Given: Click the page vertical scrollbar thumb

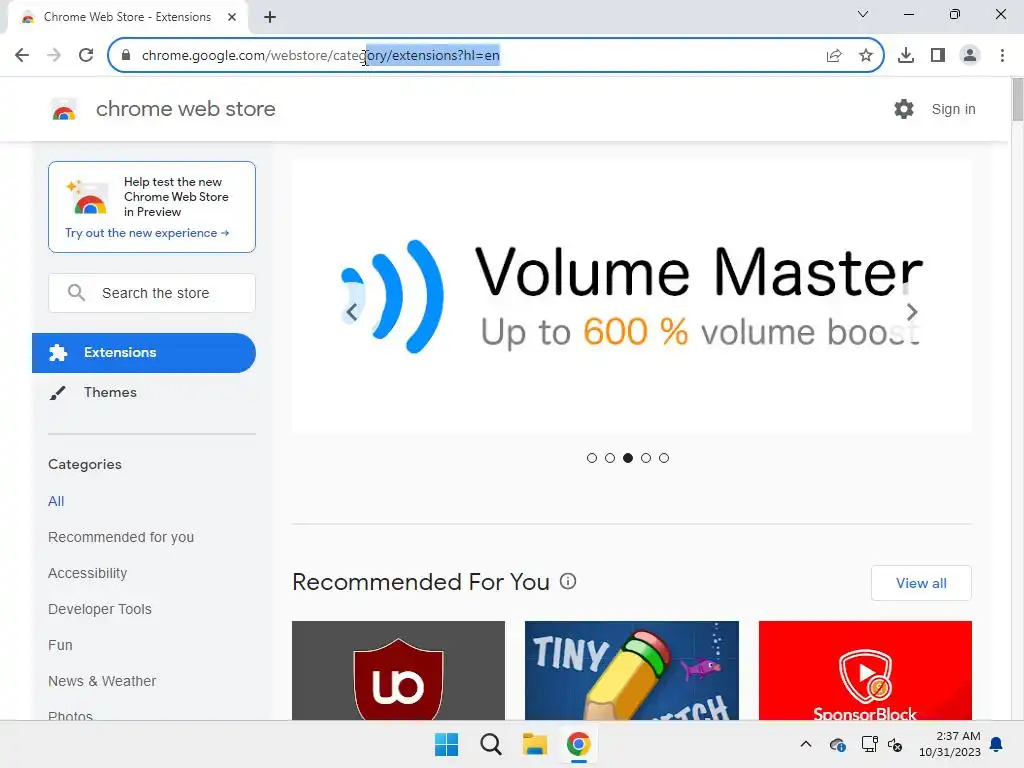Looking at the screenshot, I should pos(1017,99).
